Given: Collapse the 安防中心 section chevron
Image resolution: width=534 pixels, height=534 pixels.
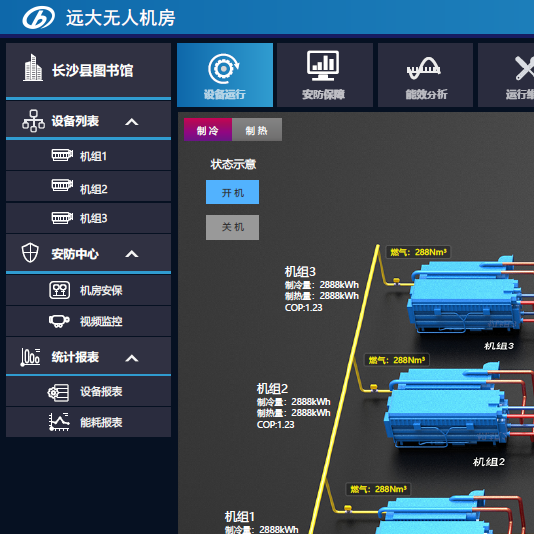Looking at the screenshot, I should pos(132,254).
